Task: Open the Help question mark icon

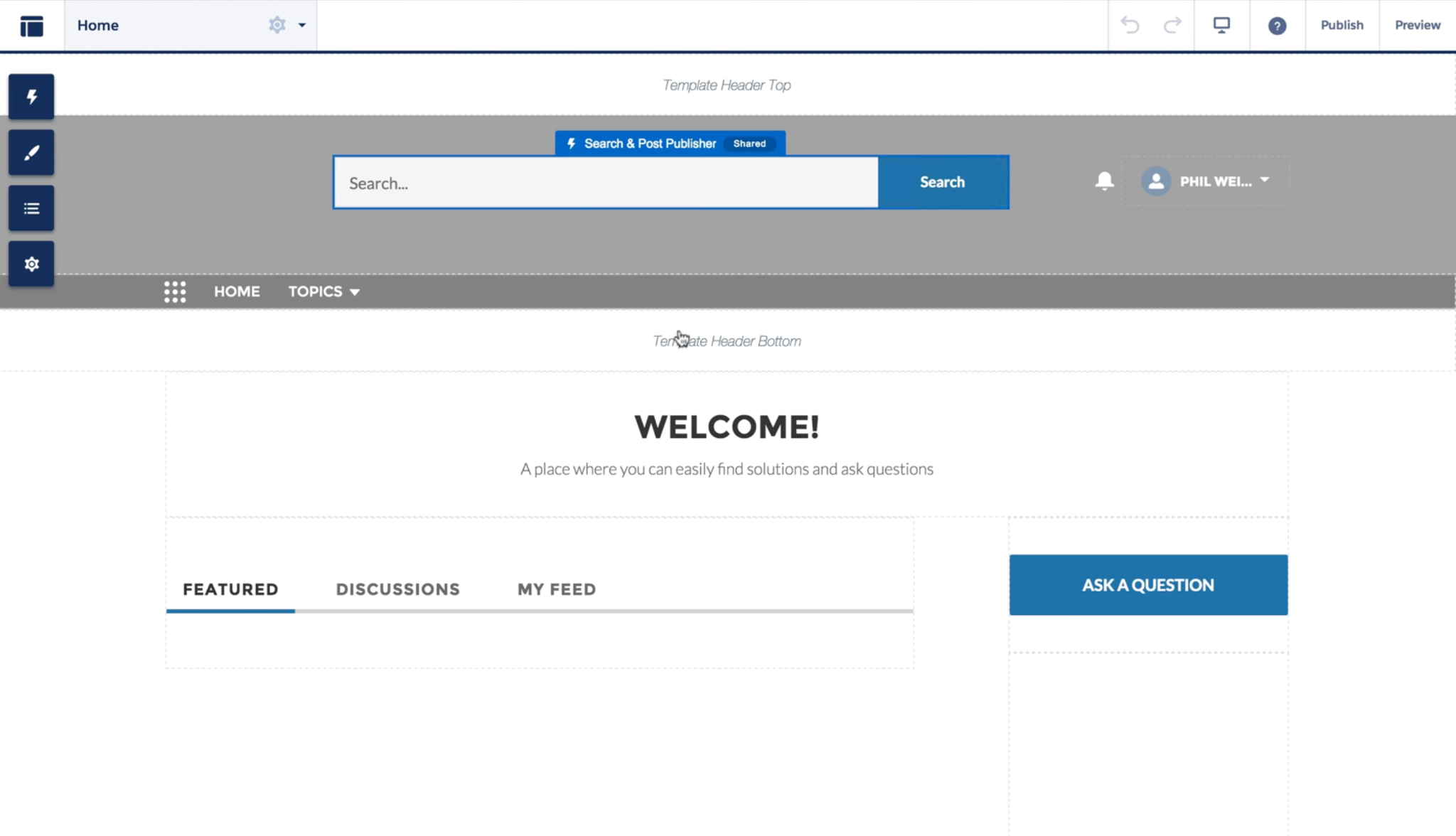Action: [1277, 26]
